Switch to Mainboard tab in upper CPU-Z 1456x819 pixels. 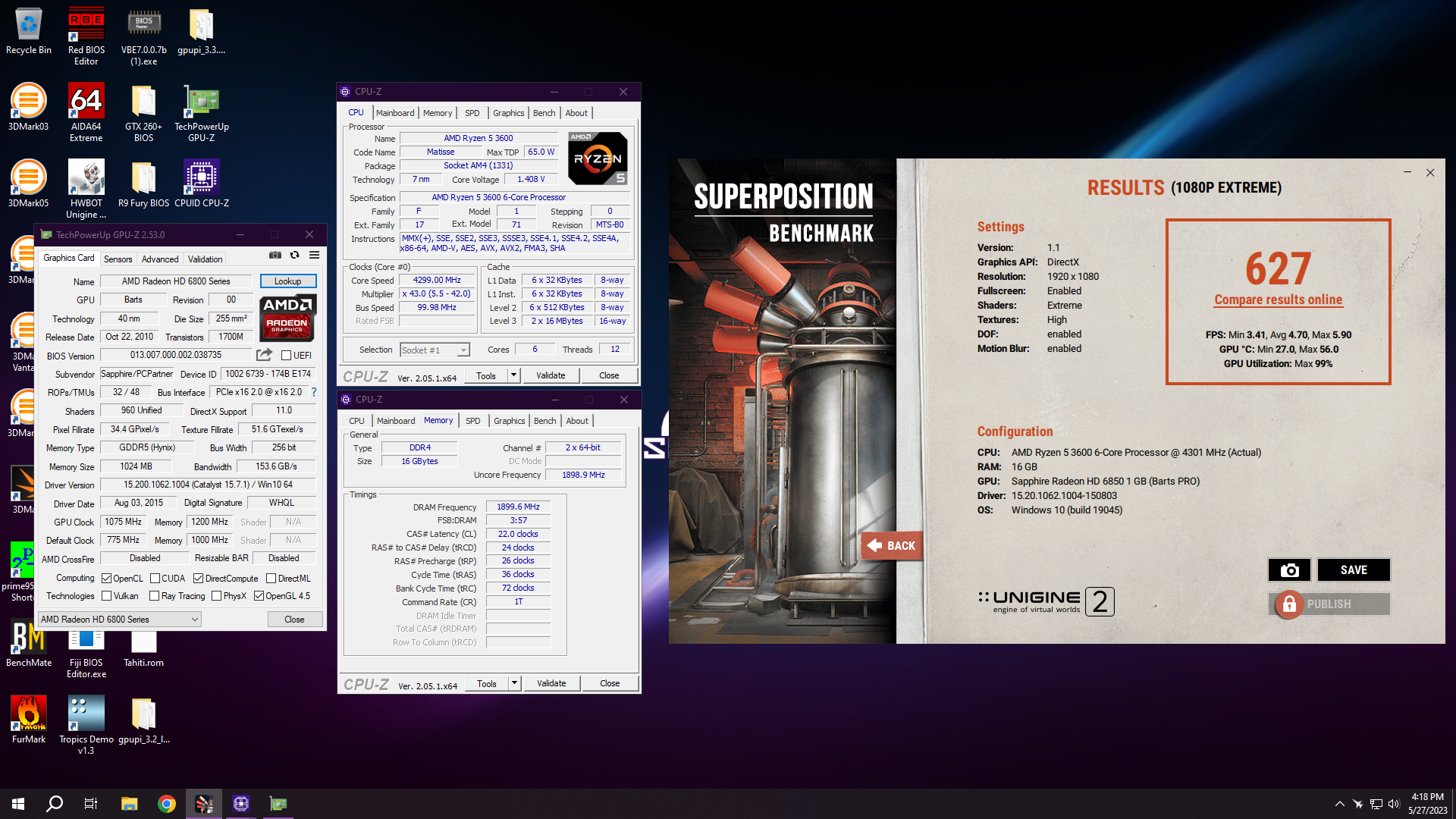tap(395, 113)
